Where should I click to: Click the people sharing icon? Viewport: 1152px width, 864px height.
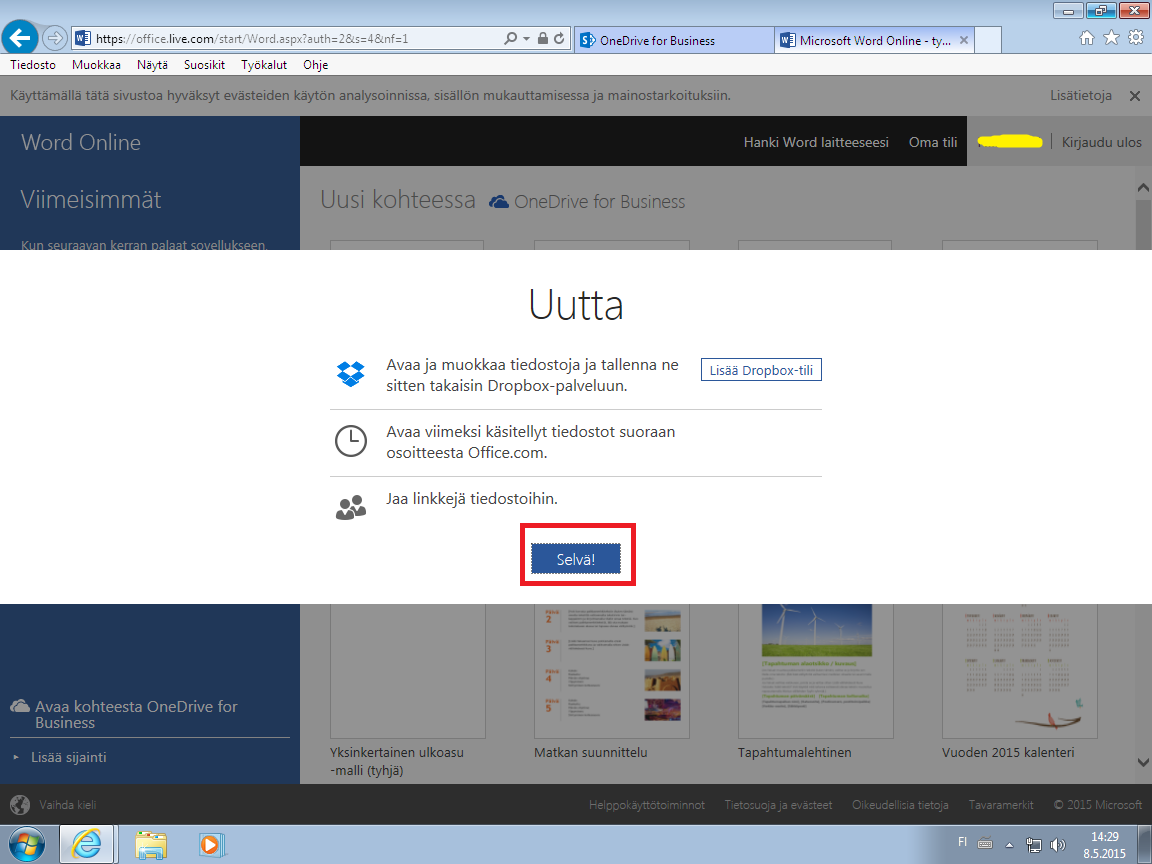[x=350, y=508]
